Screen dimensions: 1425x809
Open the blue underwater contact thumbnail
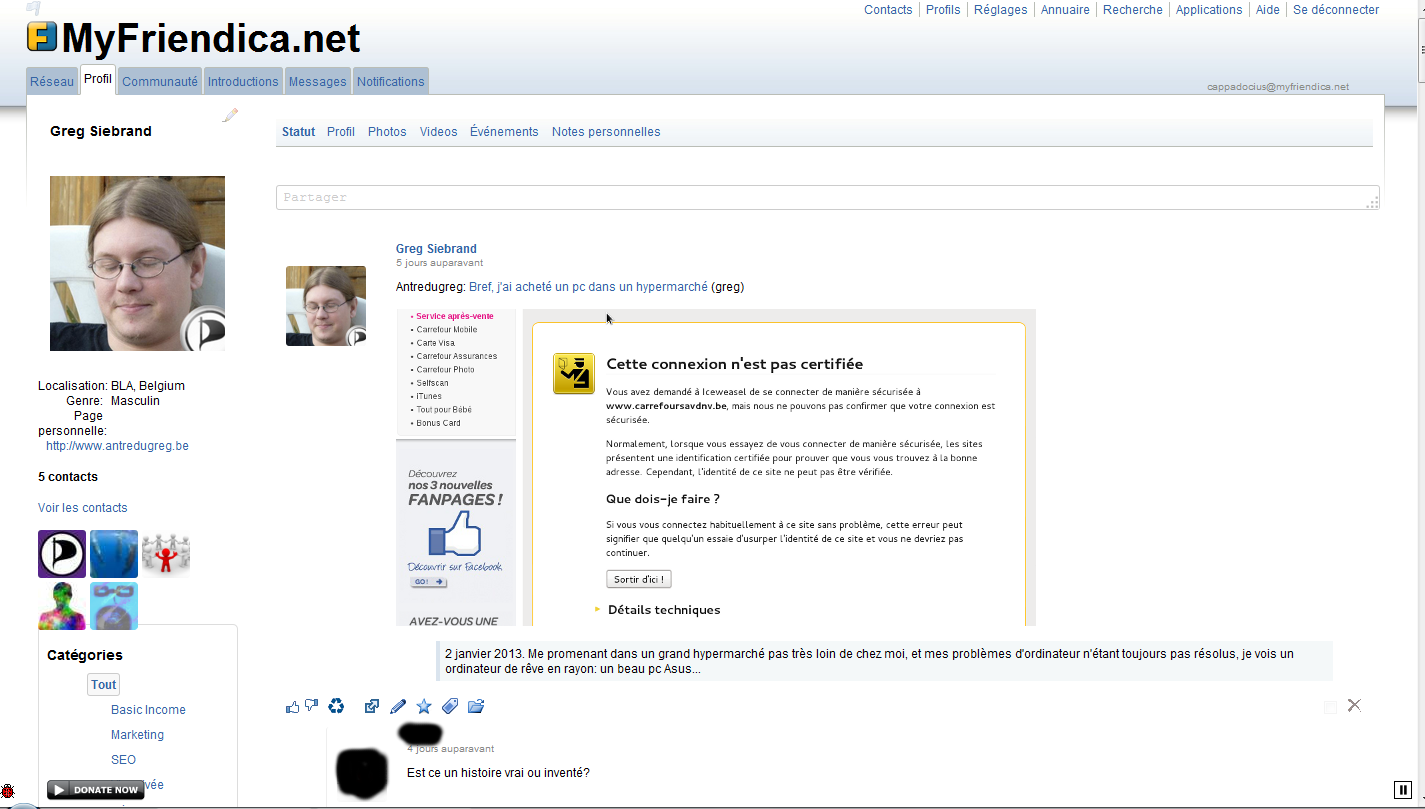[114, 554]
